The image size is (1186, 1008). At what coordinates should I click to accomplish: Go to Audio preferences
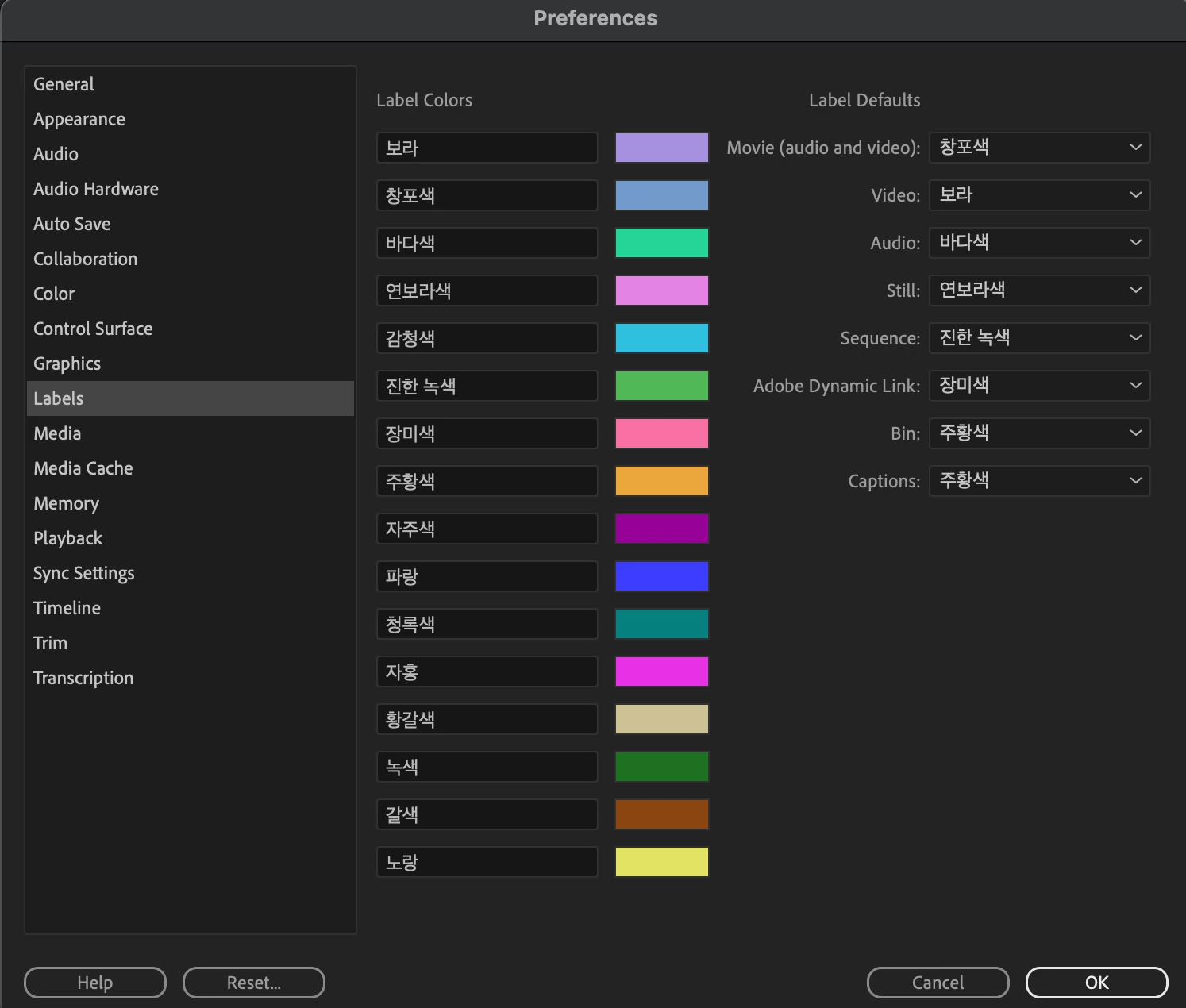[x=190, y=154]
